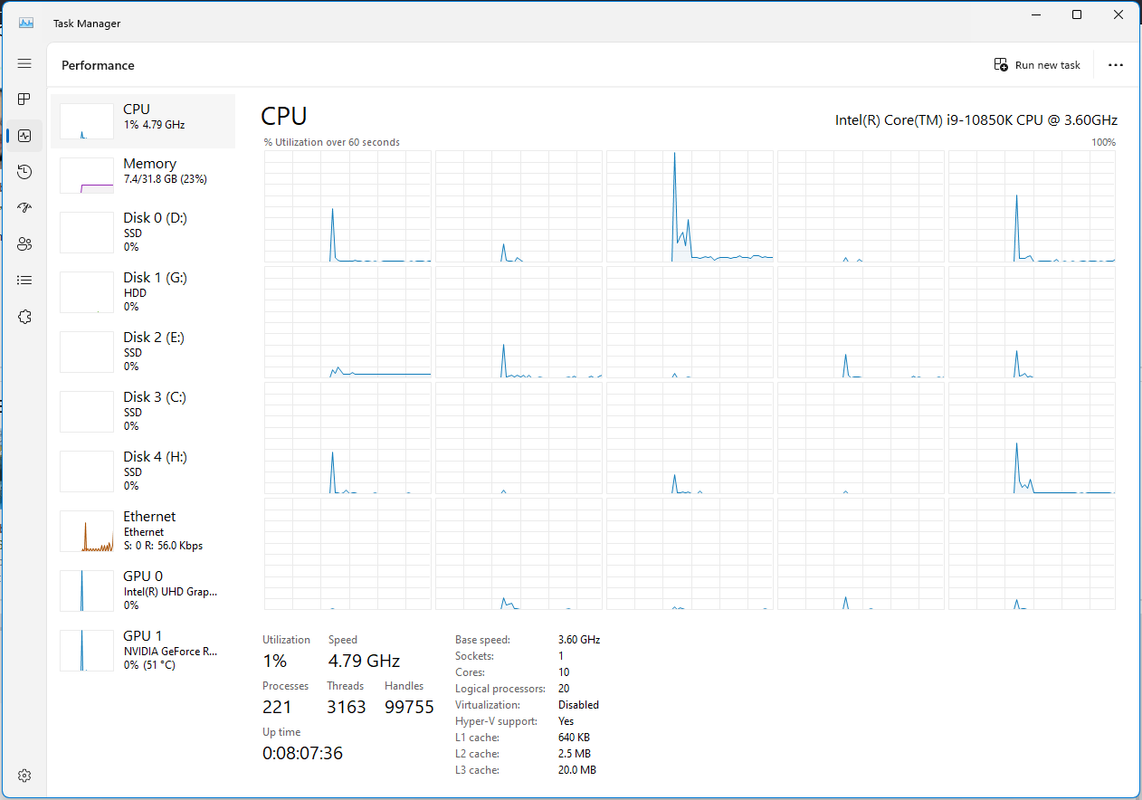Select GPU 1 NVIDIA GeForce entry

(143, 650)
